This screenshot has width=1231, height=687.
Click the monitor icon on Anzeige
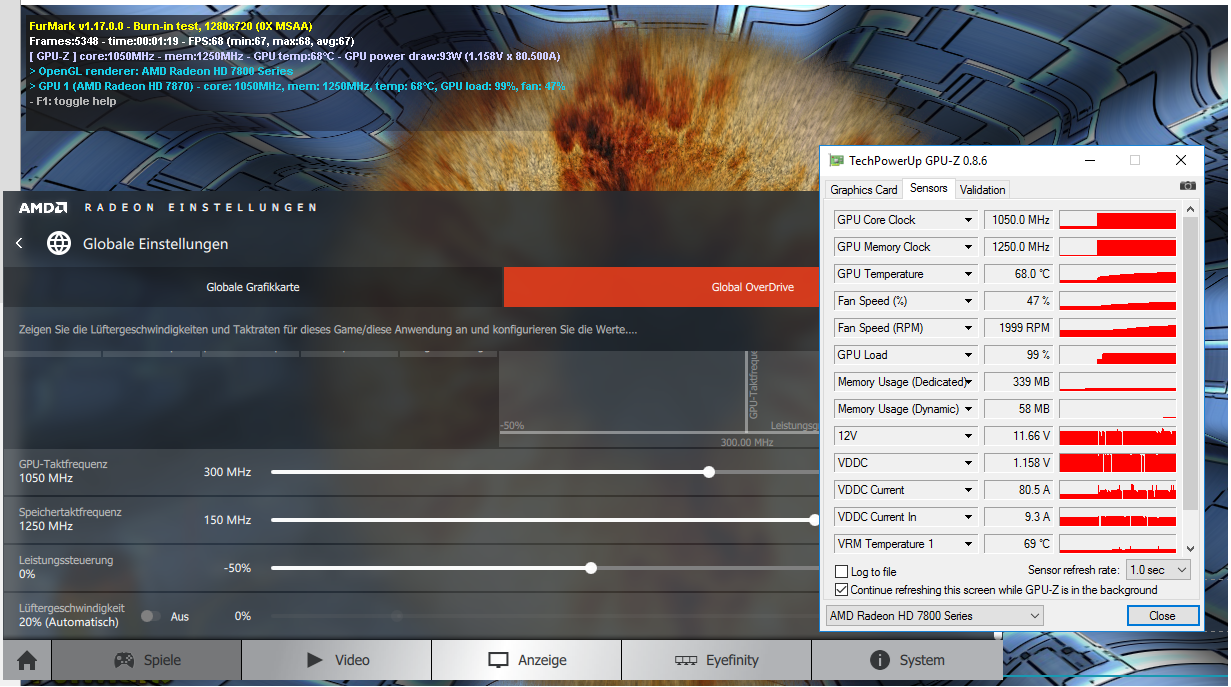click(498, 660)
